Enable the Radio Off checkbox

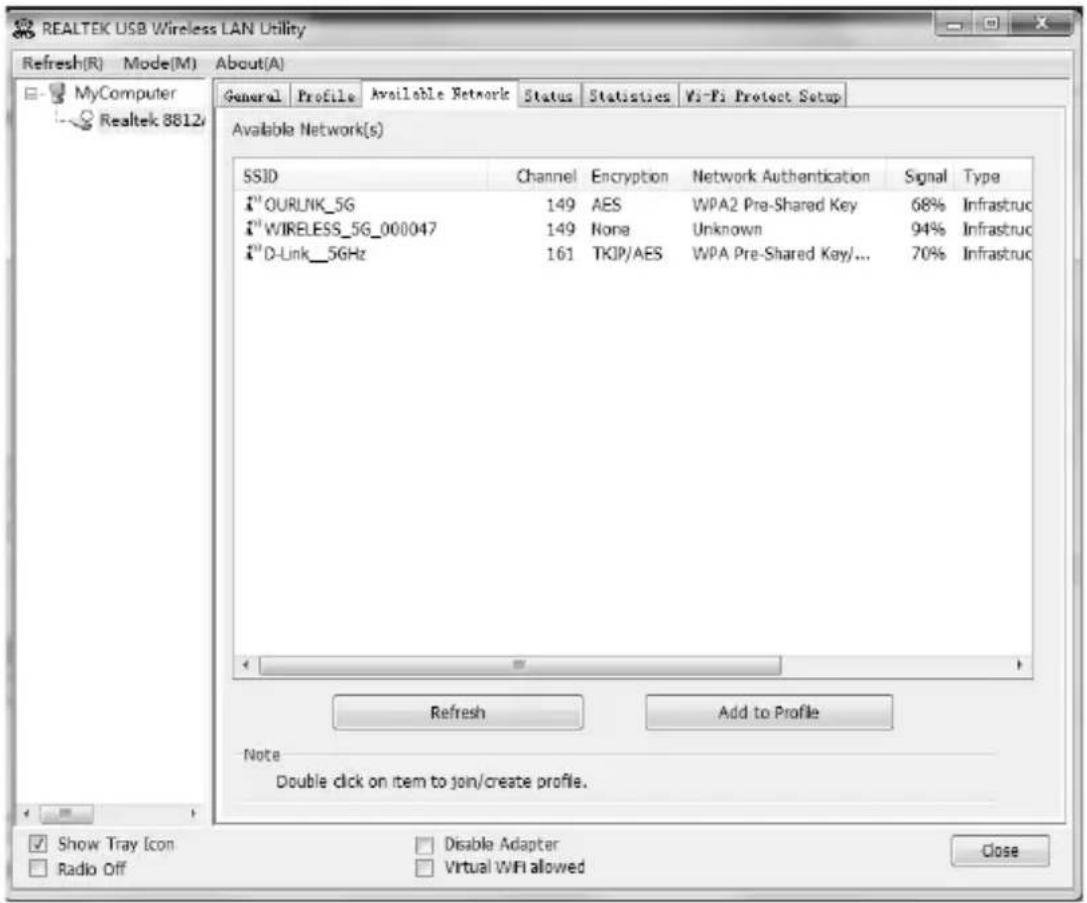38,868
